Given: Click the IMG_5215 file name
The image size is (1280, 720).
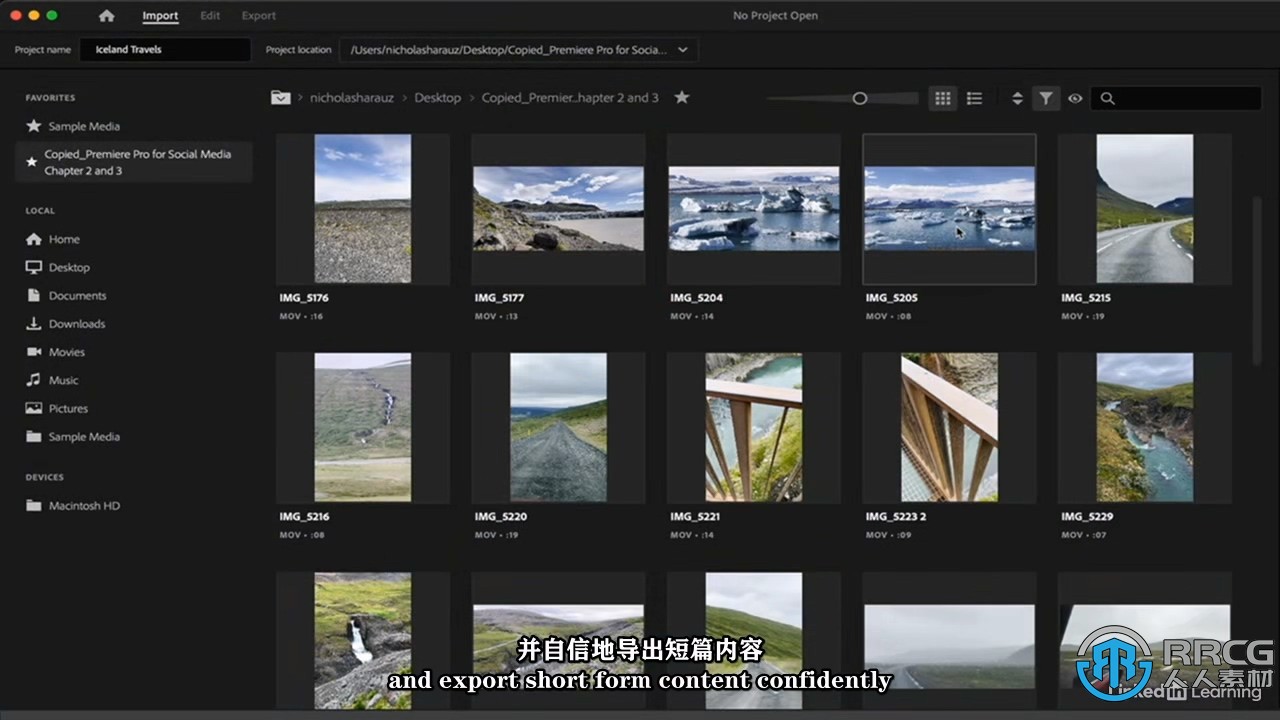Looking at the screenshot, I should pos(1086,298).
